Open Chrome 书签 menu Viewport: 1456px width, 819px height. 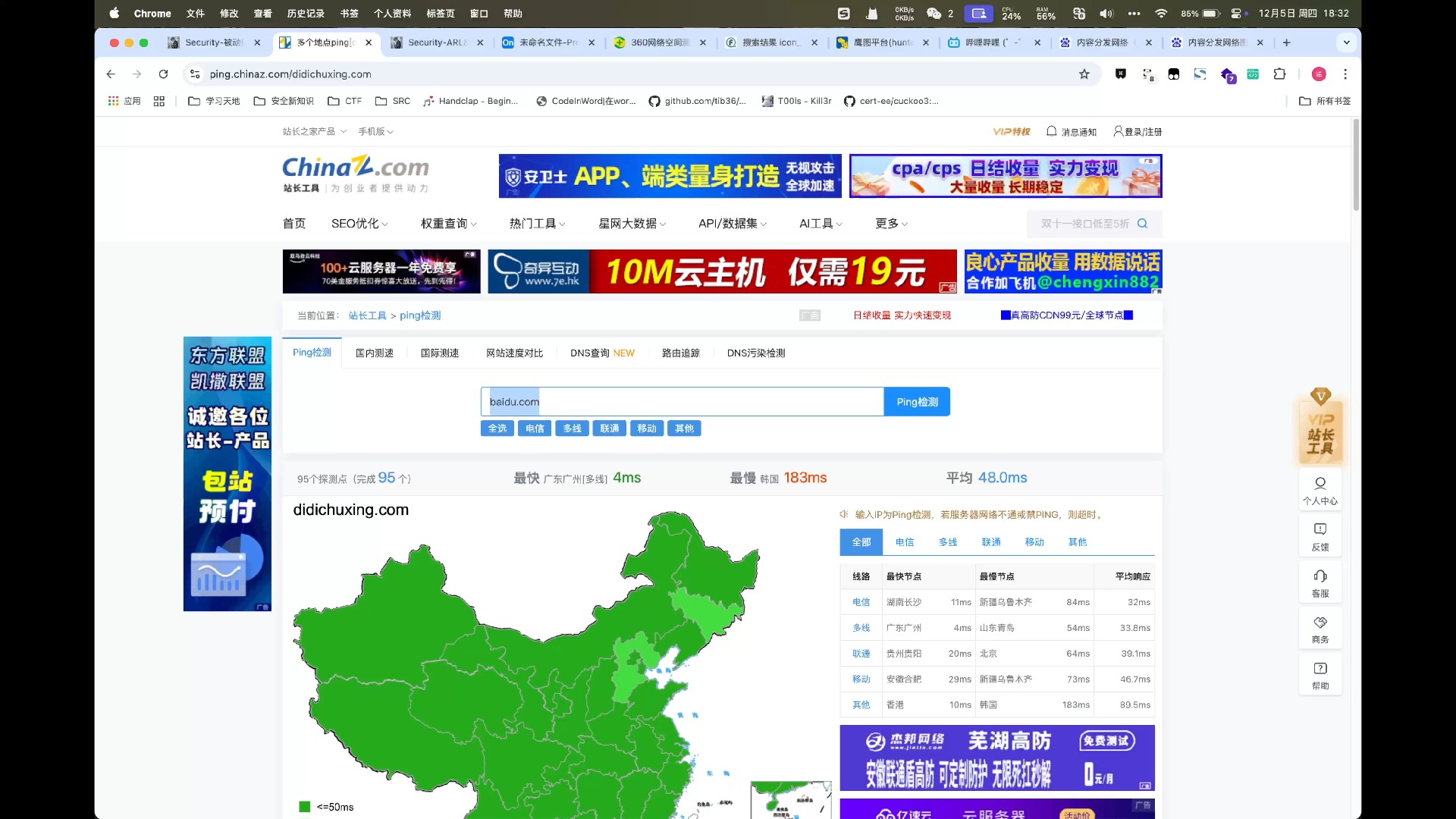[349, 13]
